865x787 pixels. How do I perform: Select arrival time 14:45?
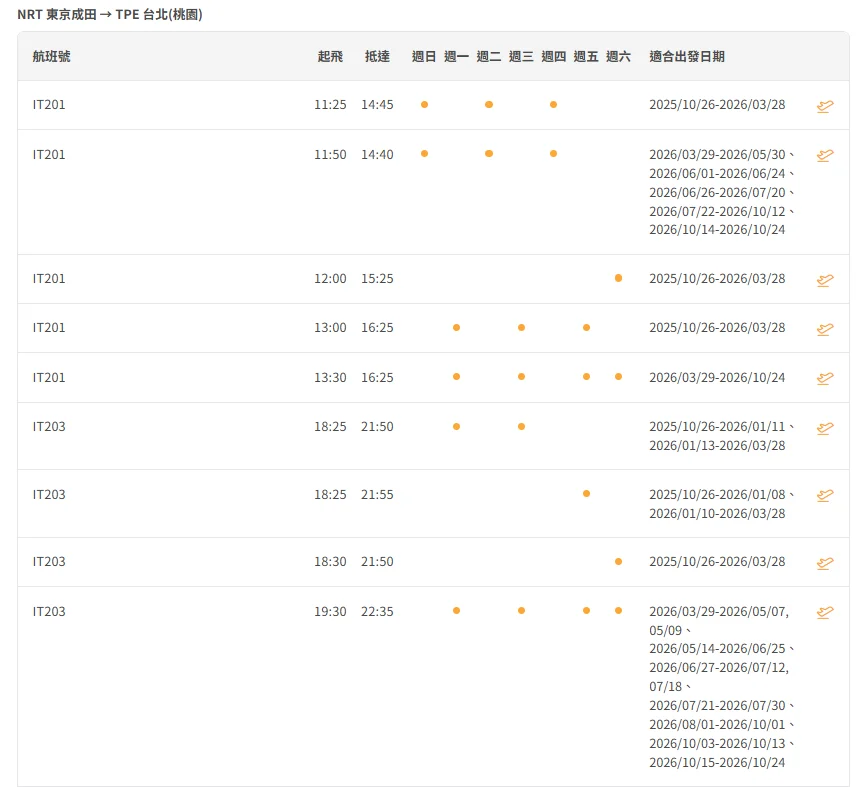[x=377, y=105]
